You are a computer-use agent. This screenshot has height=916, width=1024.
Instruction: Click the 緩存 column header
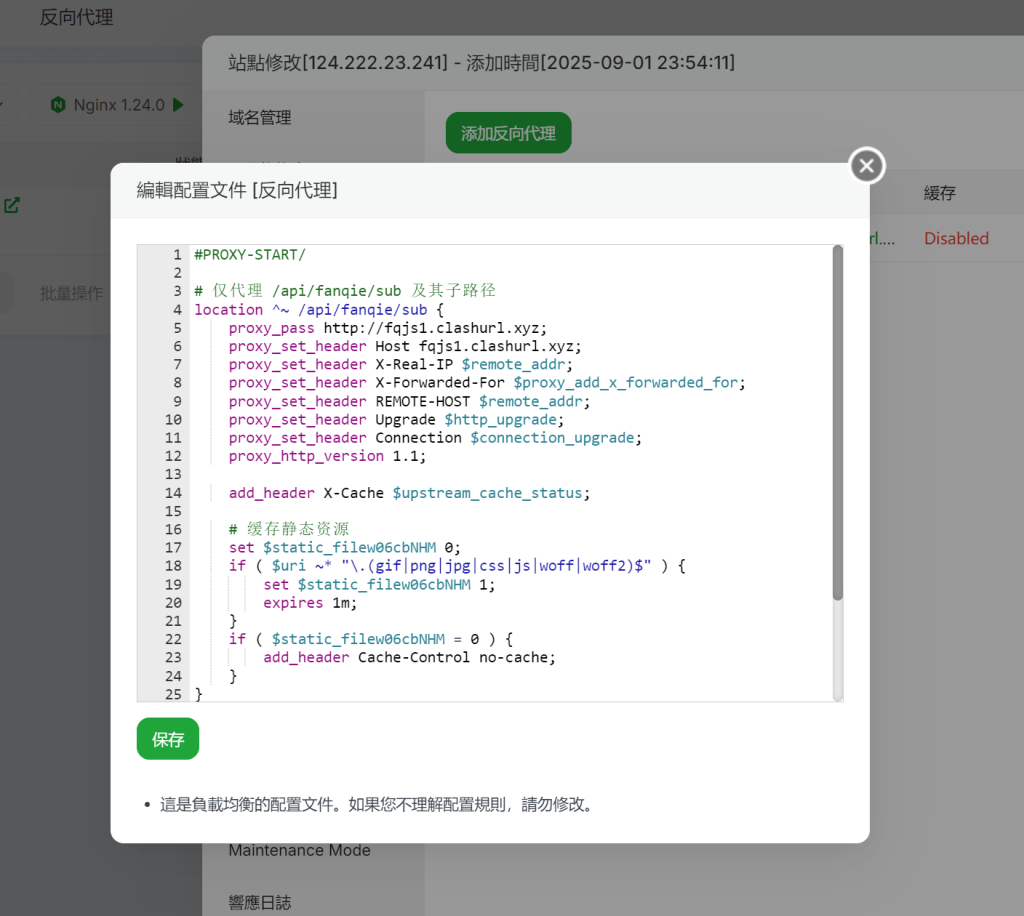point(940,193)
